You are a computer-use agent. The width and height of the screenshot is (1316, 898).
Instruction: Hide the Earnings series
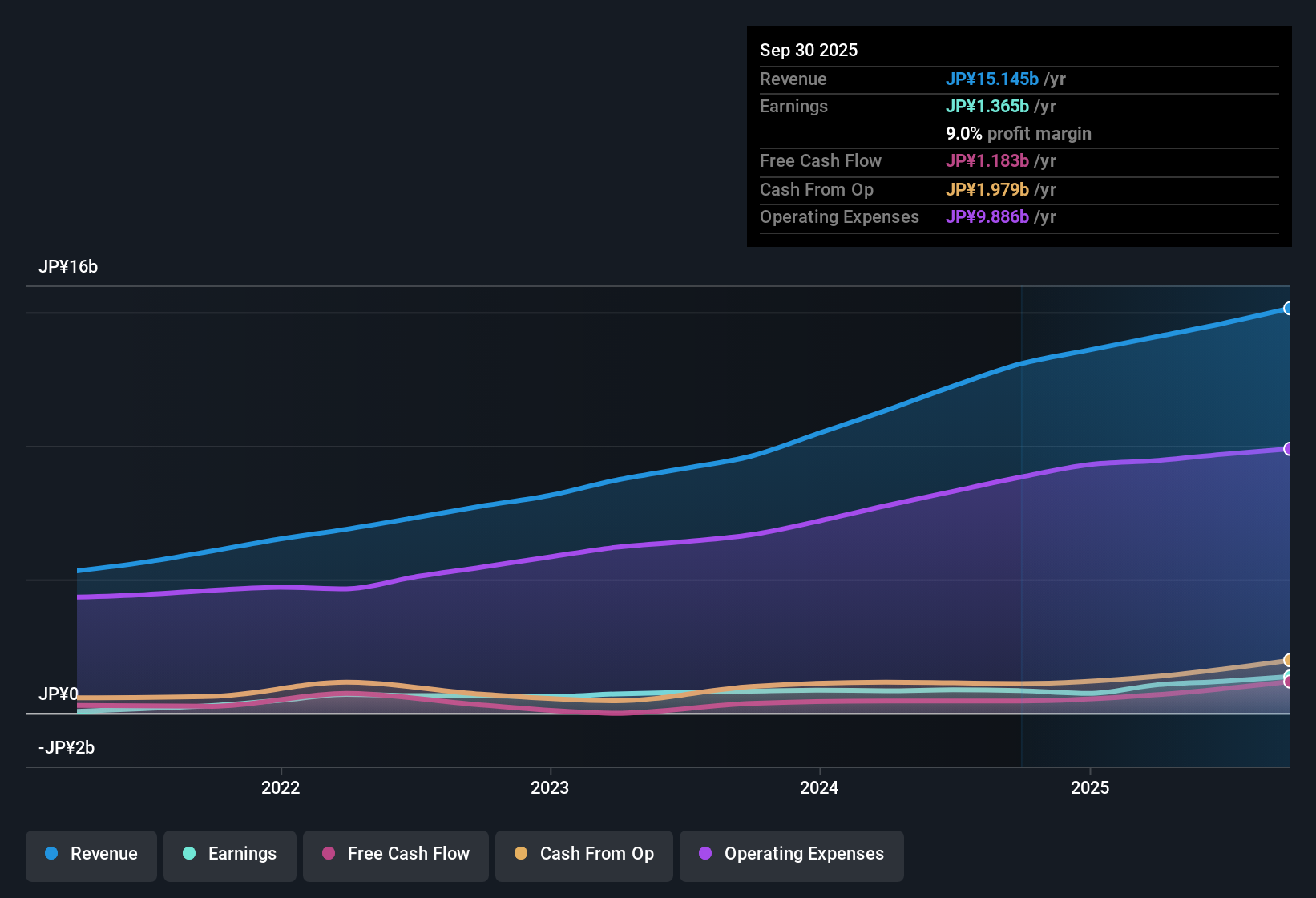[x=230, y=856]
